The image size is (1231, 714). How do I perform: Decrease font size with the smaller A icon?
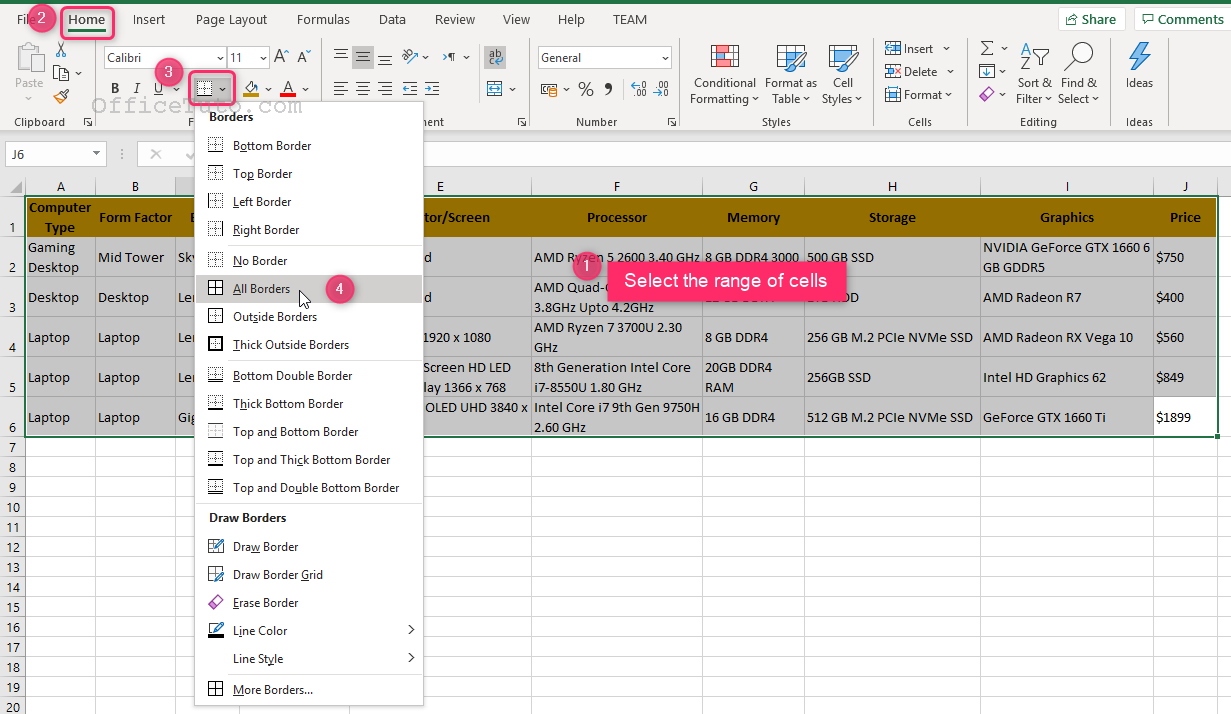pos(302,58)
